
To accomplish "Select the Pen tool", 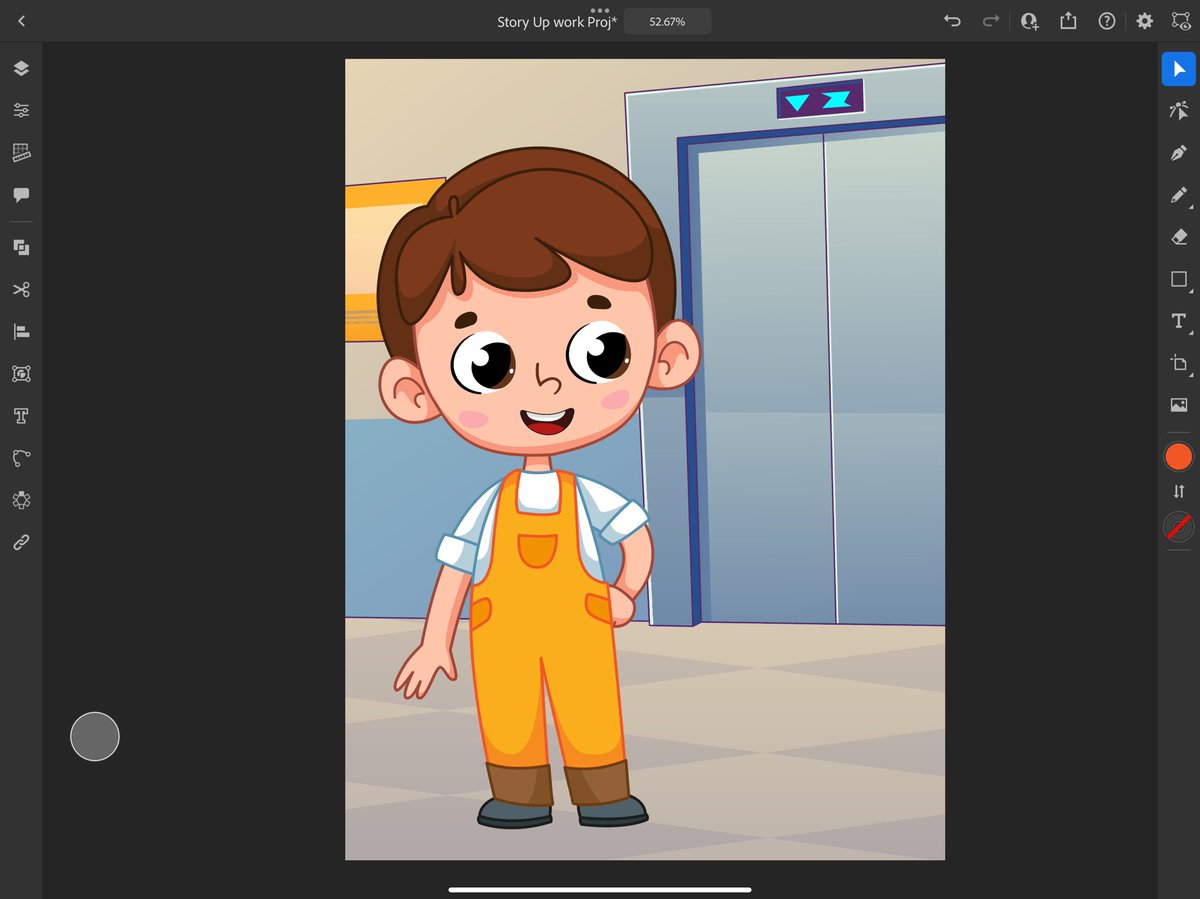I will 1179,153.
